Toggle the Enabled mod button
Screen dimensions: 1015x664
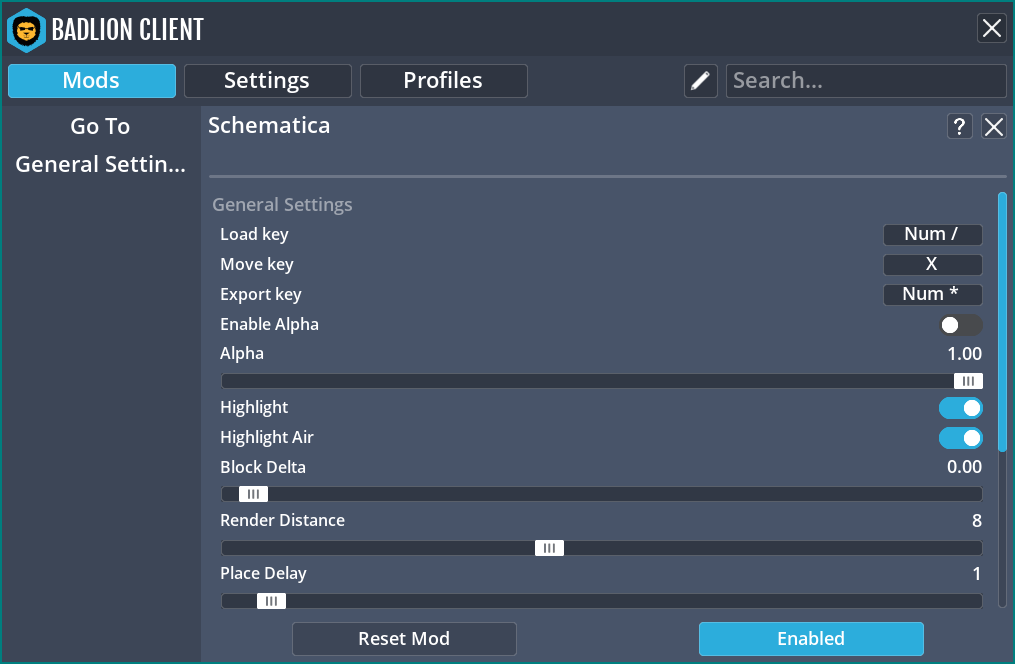[x=810, y=639]
